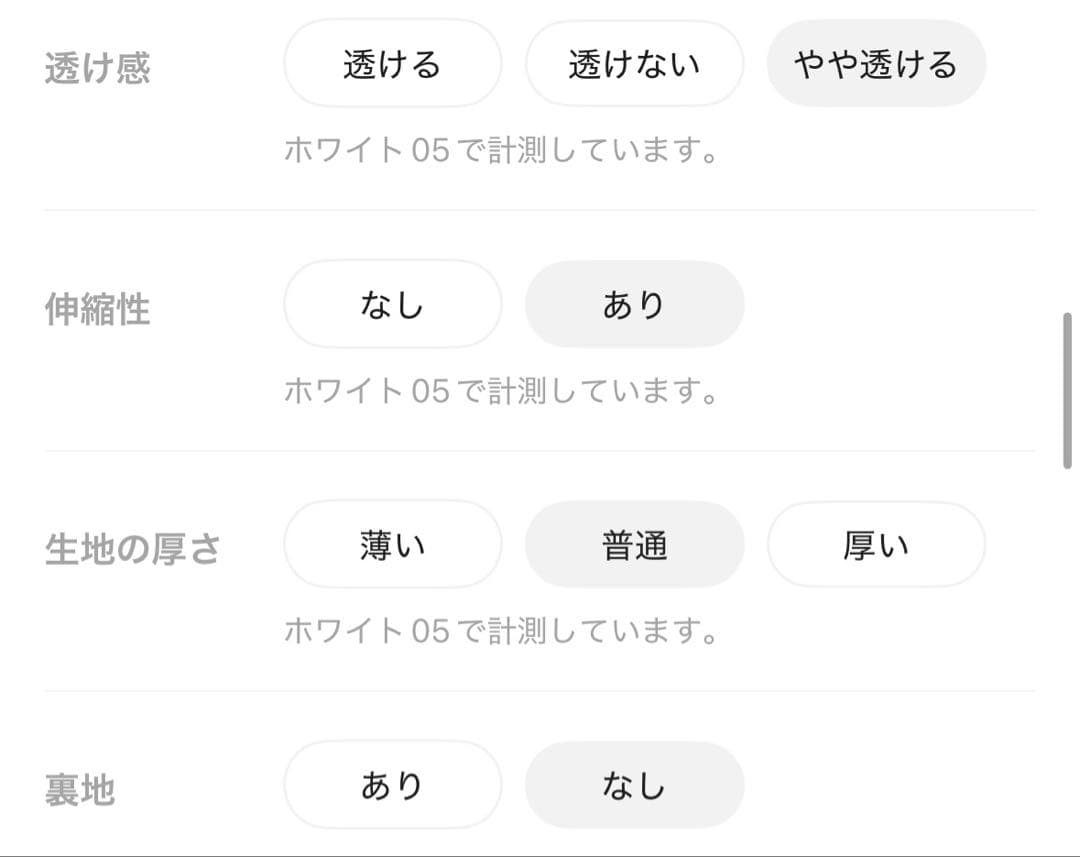
Task: Click the 生地の厚さ row label
Action: tap(132, 549)
